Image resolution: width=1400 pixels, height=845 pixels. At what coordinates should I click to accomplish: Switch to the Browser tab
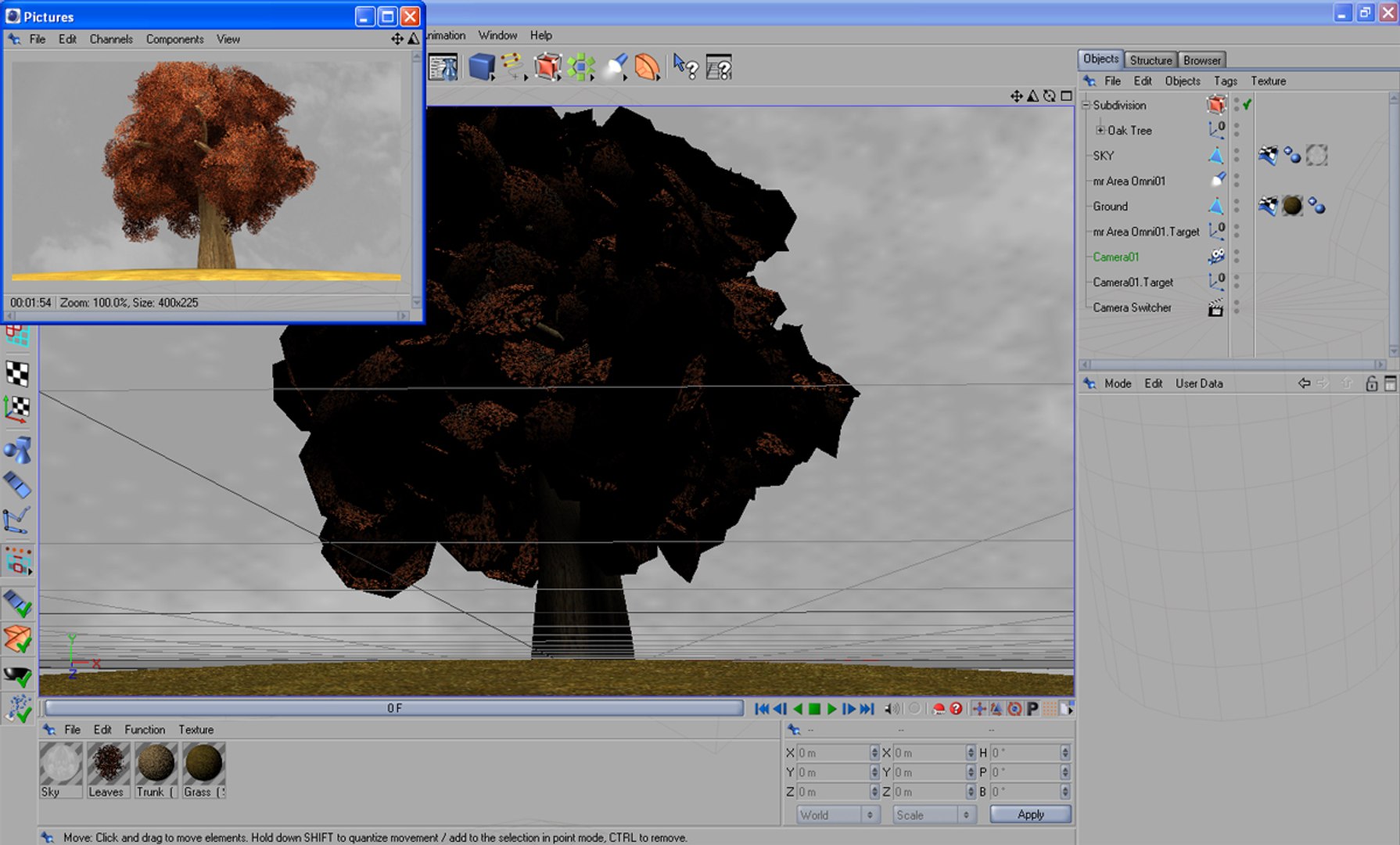pyautogui.click(x=1201, y=60)
